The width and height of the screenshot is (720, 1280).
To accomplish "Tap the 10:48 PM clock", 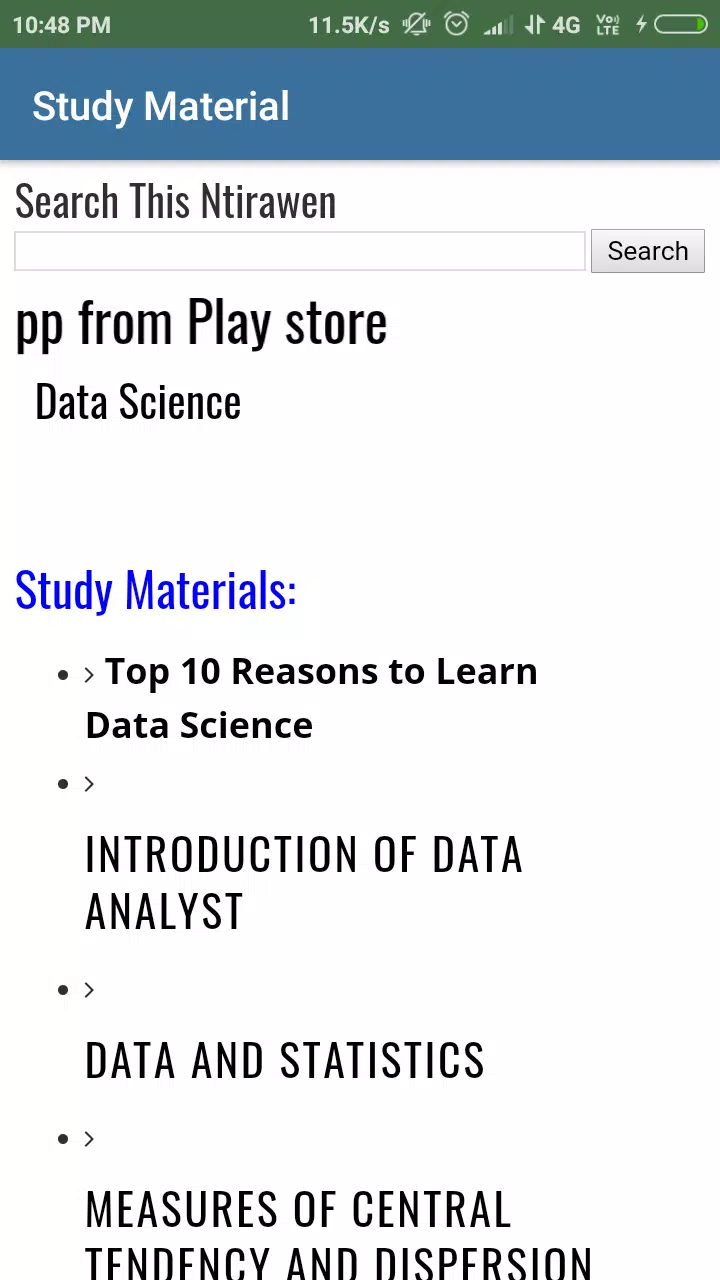I will pos(62,25).
